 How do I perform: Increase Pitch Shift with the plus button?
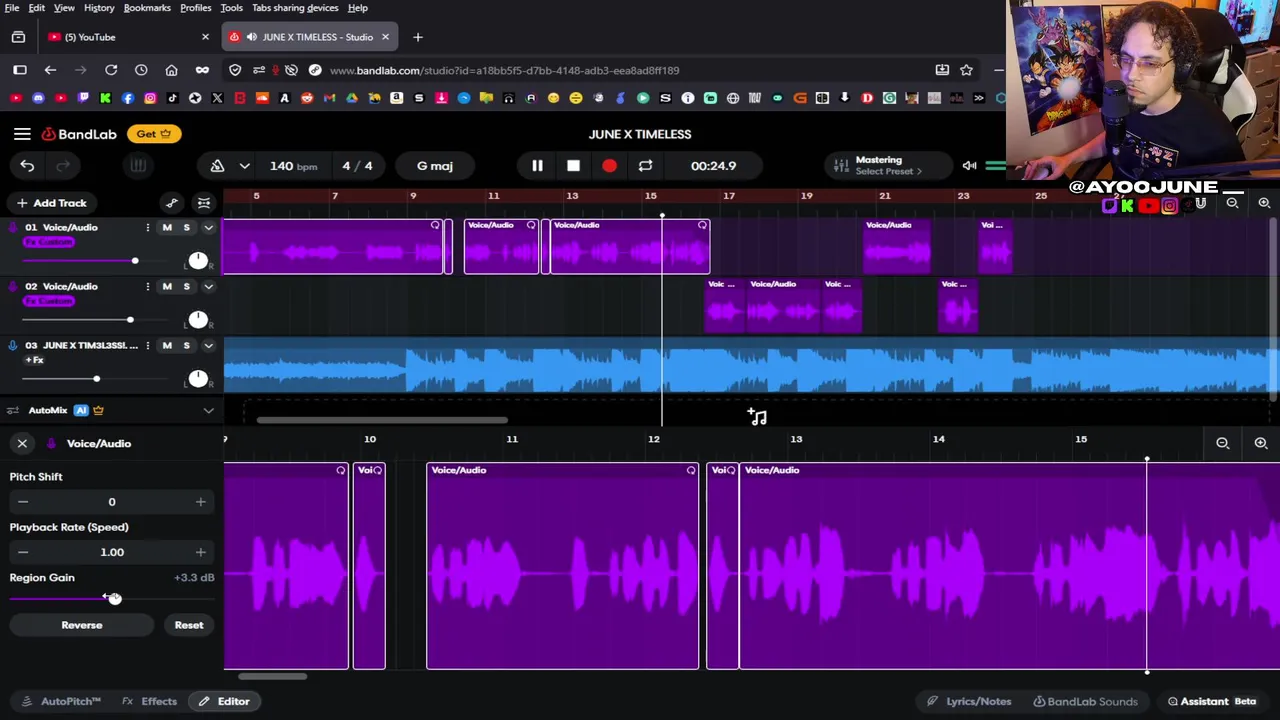(x=200, y=502)
